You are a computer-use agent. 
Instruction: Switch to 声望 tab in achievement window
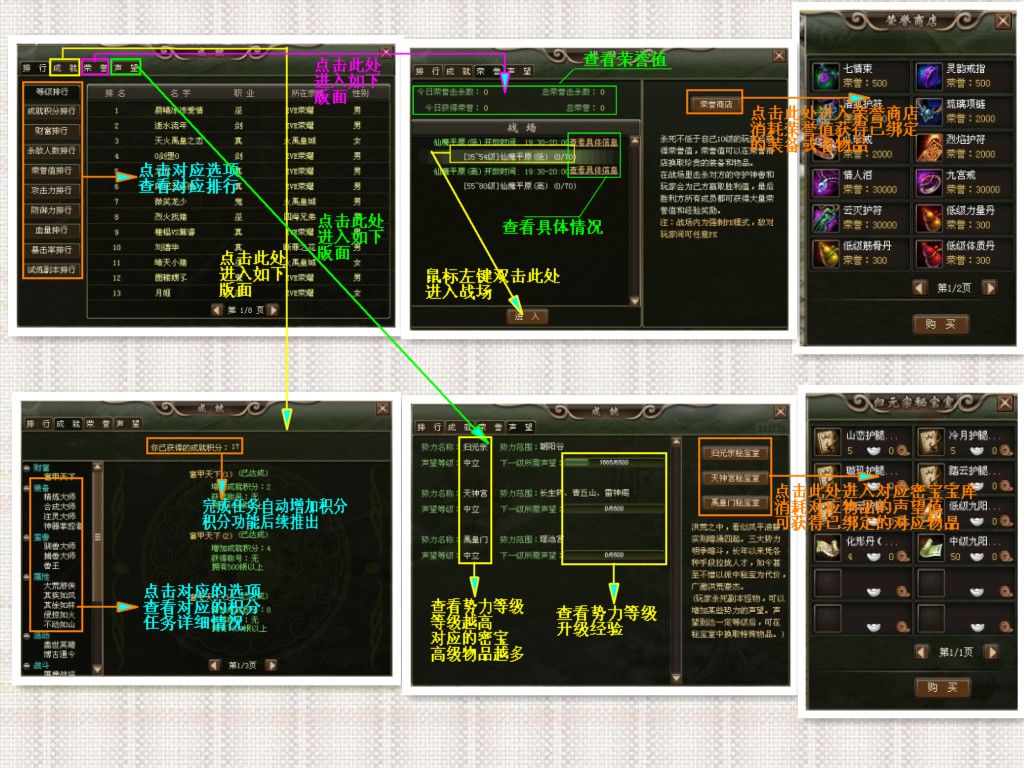128,424
